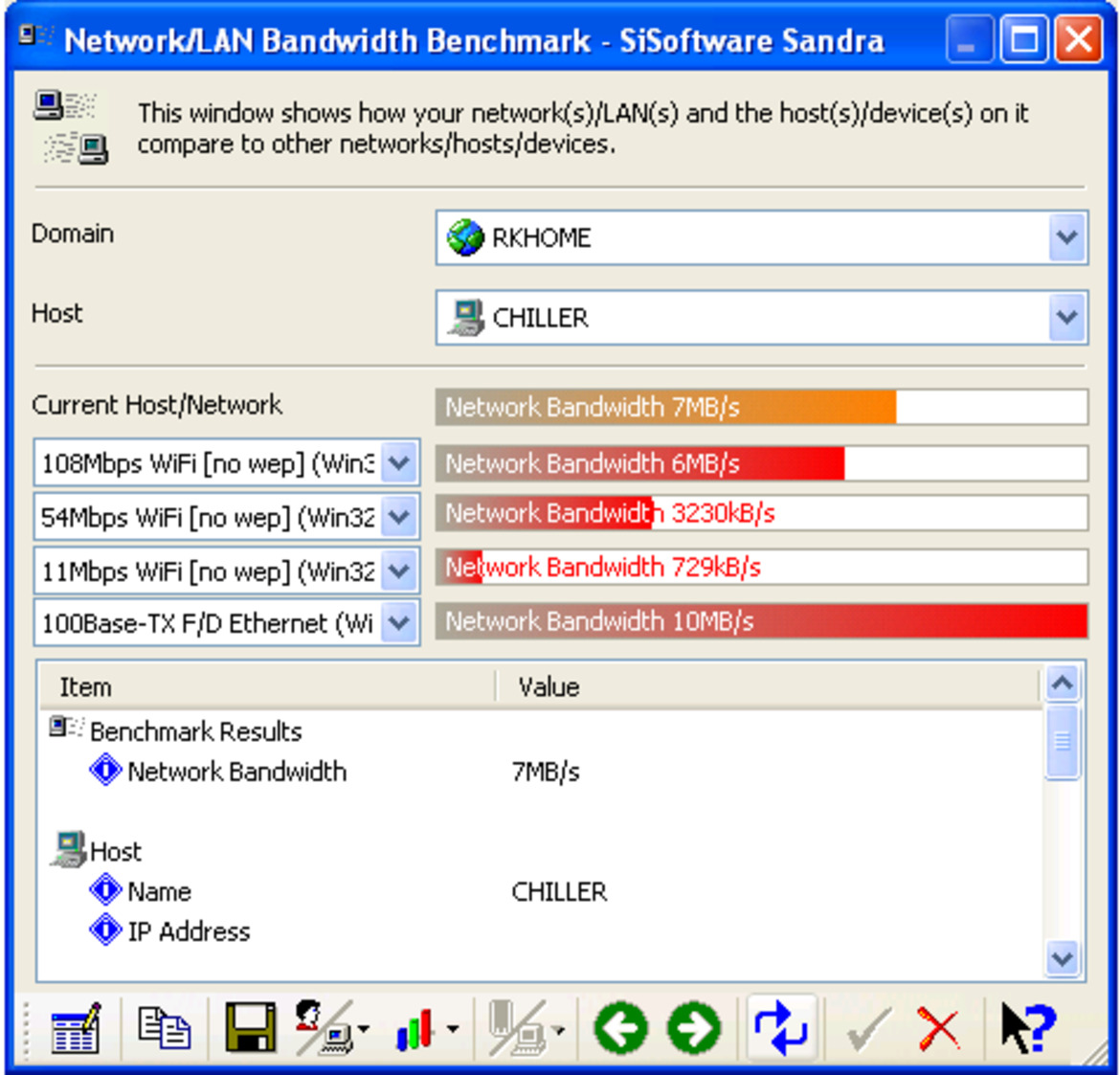Select the Benchmark Results row
Viewport: 1120px width, 1075px height.
(x=541, y=730)
